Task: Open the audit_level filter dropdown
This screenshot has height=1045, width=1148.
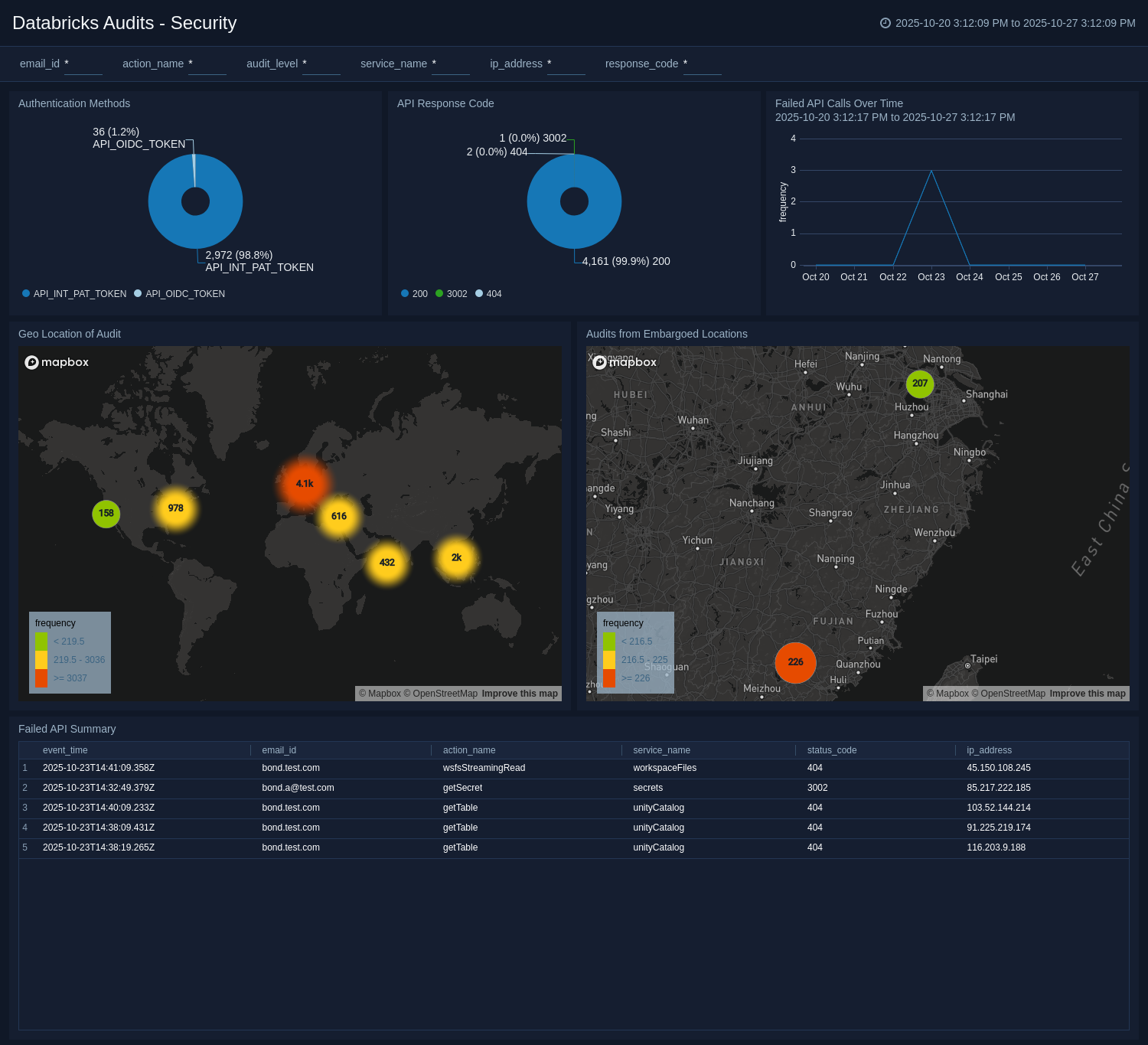Action: (321, 67)
